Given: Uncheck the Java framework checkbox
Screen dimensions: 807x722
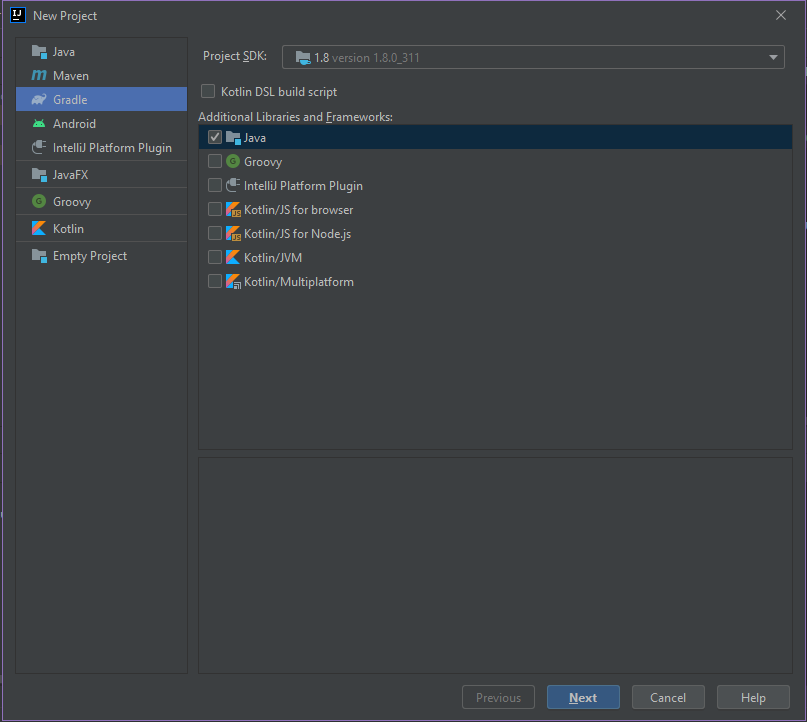Looking at the screenshot, I should (215, 137).
